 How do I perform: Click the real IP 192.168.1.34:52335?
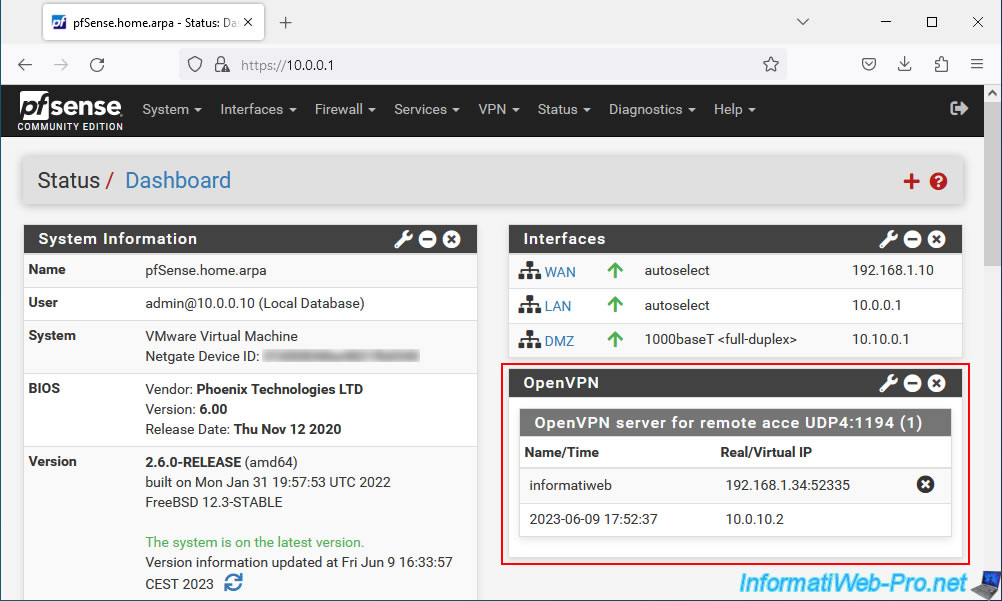point(787,485)
